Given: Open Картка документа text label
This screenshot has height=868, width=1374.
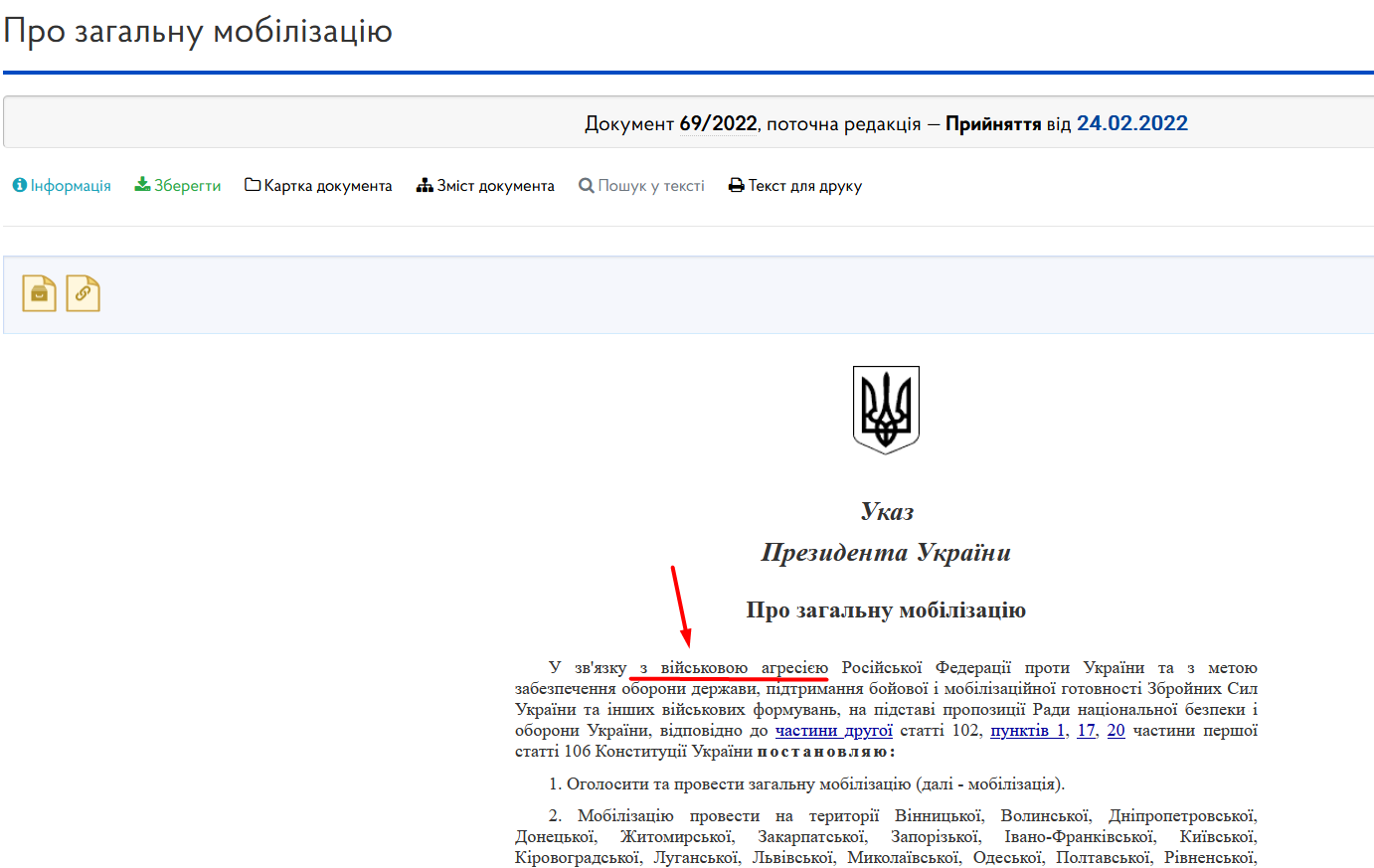Looking at the screenshot, I should click(328, 186).
